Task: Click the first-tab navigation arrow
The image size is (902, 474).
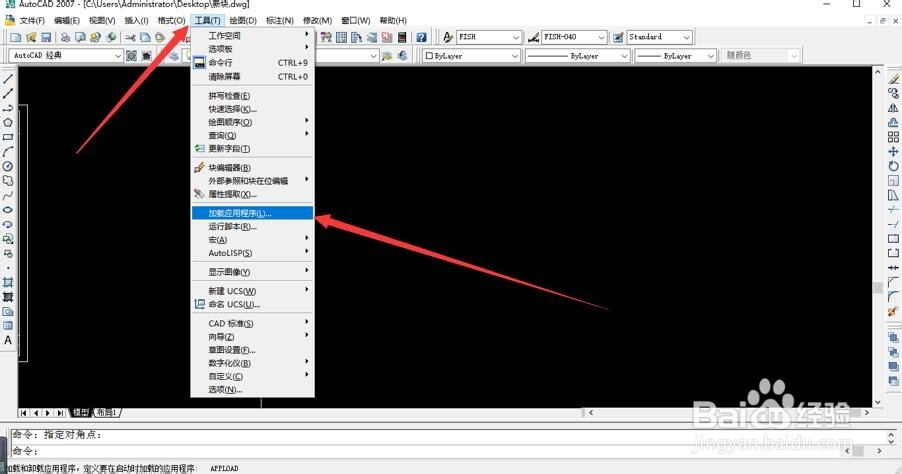Action: [x=24, y=413]
